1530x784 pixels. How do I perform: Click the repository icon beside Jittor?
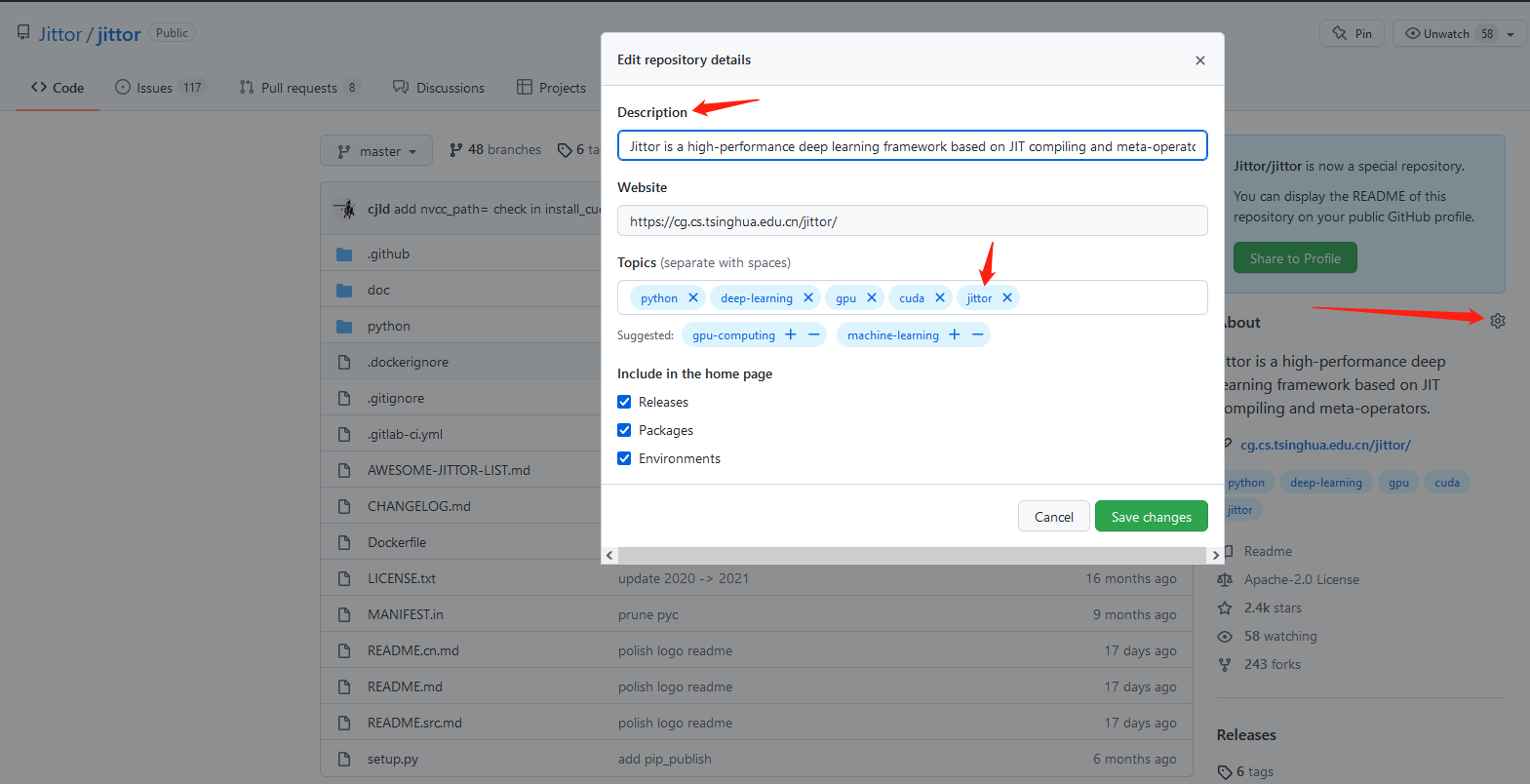point(23,33)
